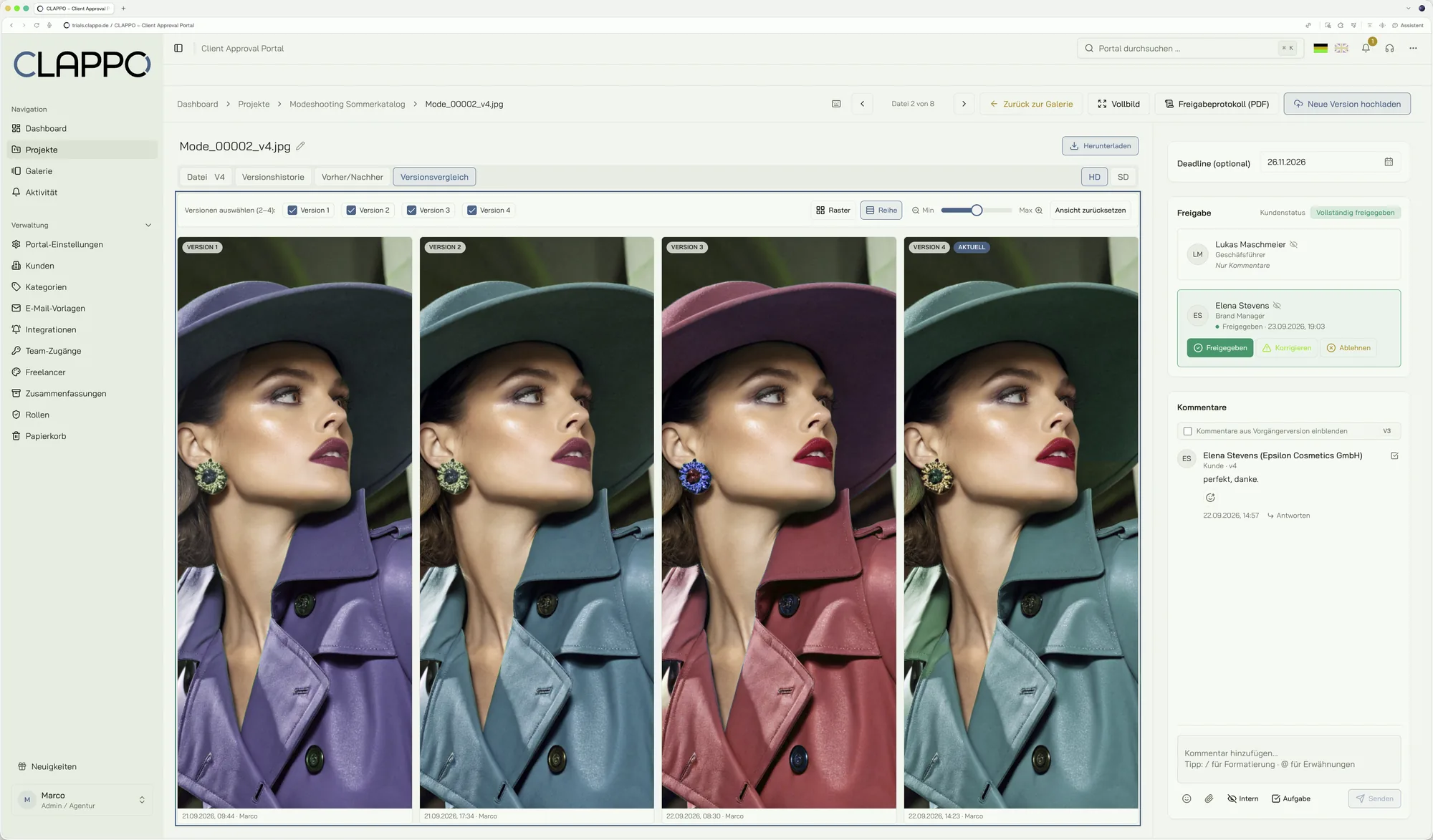Click the Herunterladen button
The image size is (1433, 840).
click(1100, 146)
